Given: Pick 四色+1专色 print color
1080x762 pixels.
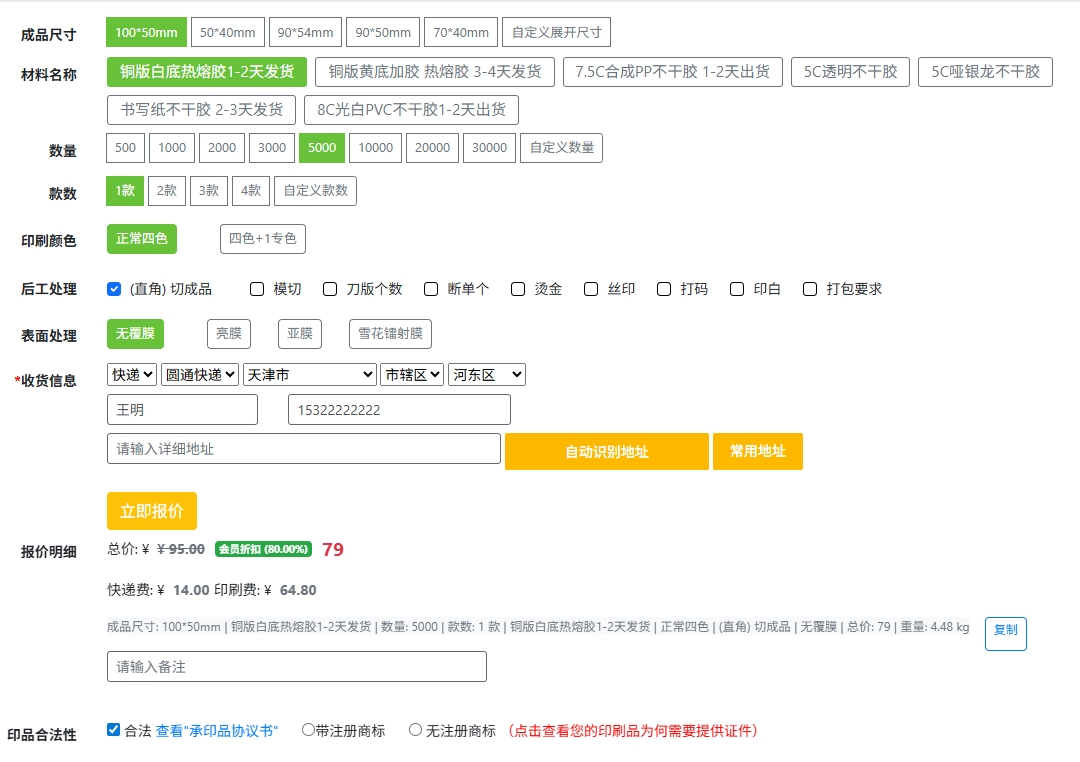Looking at the screenshot, I should (x=262, y=239).
